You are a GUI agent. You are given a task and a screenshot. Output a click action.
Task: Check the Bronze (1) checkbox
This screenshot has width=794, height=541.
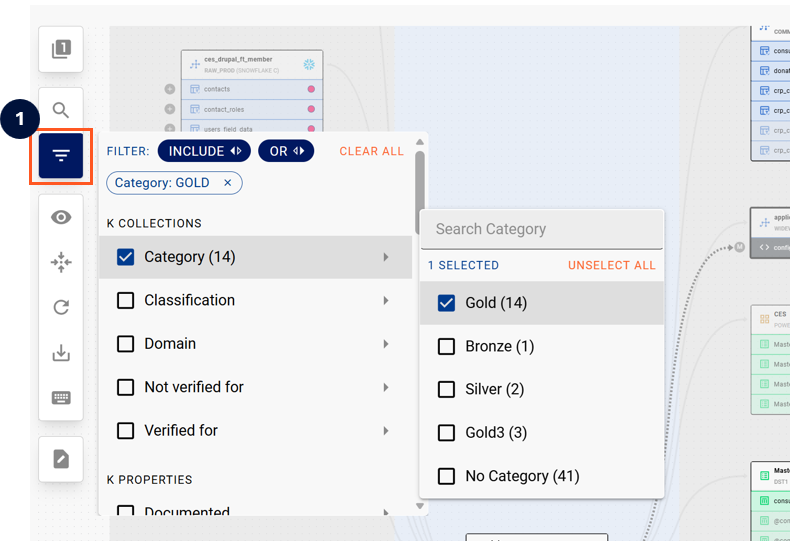coord(447,346)
